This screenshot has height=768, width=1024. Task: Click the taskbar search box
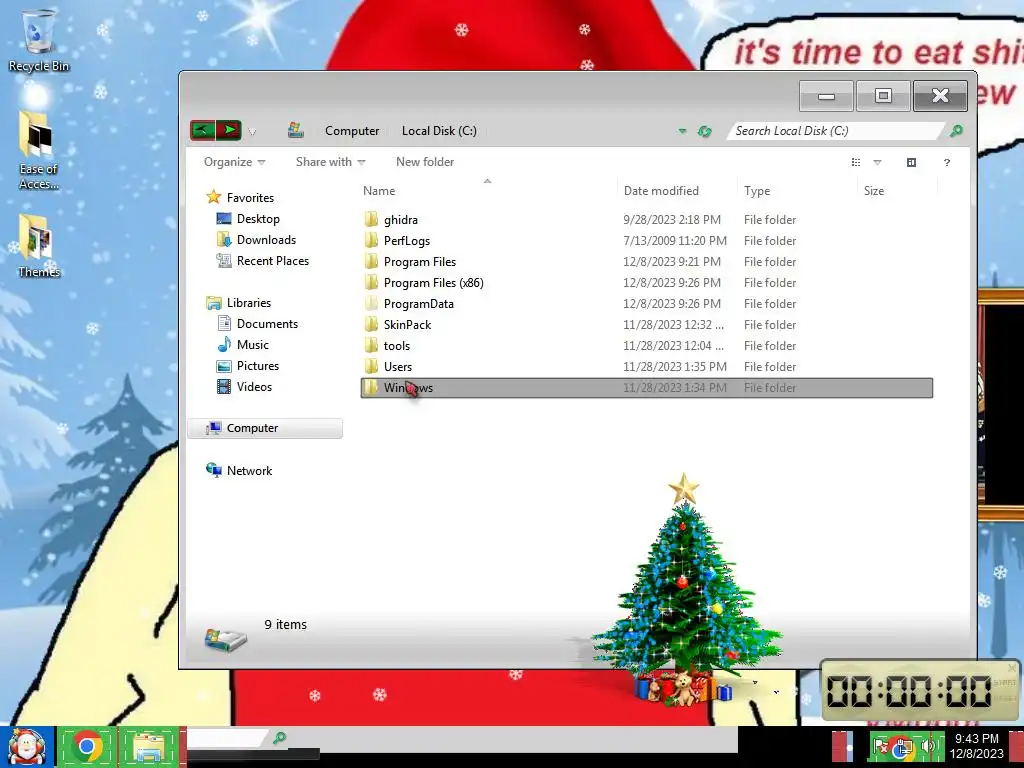click(x=229, y=739)
